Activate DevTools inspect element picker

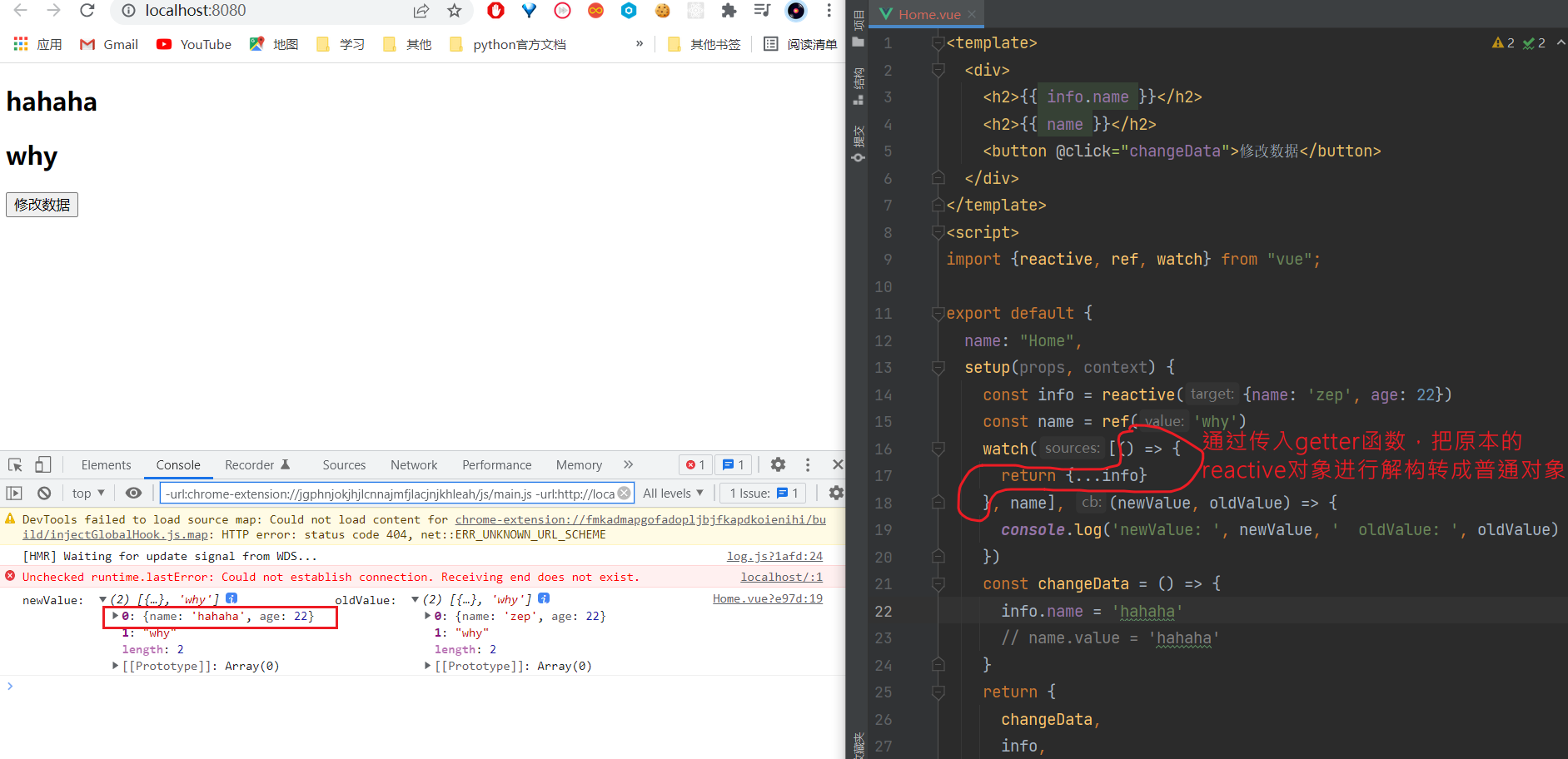tap(15, 464)
